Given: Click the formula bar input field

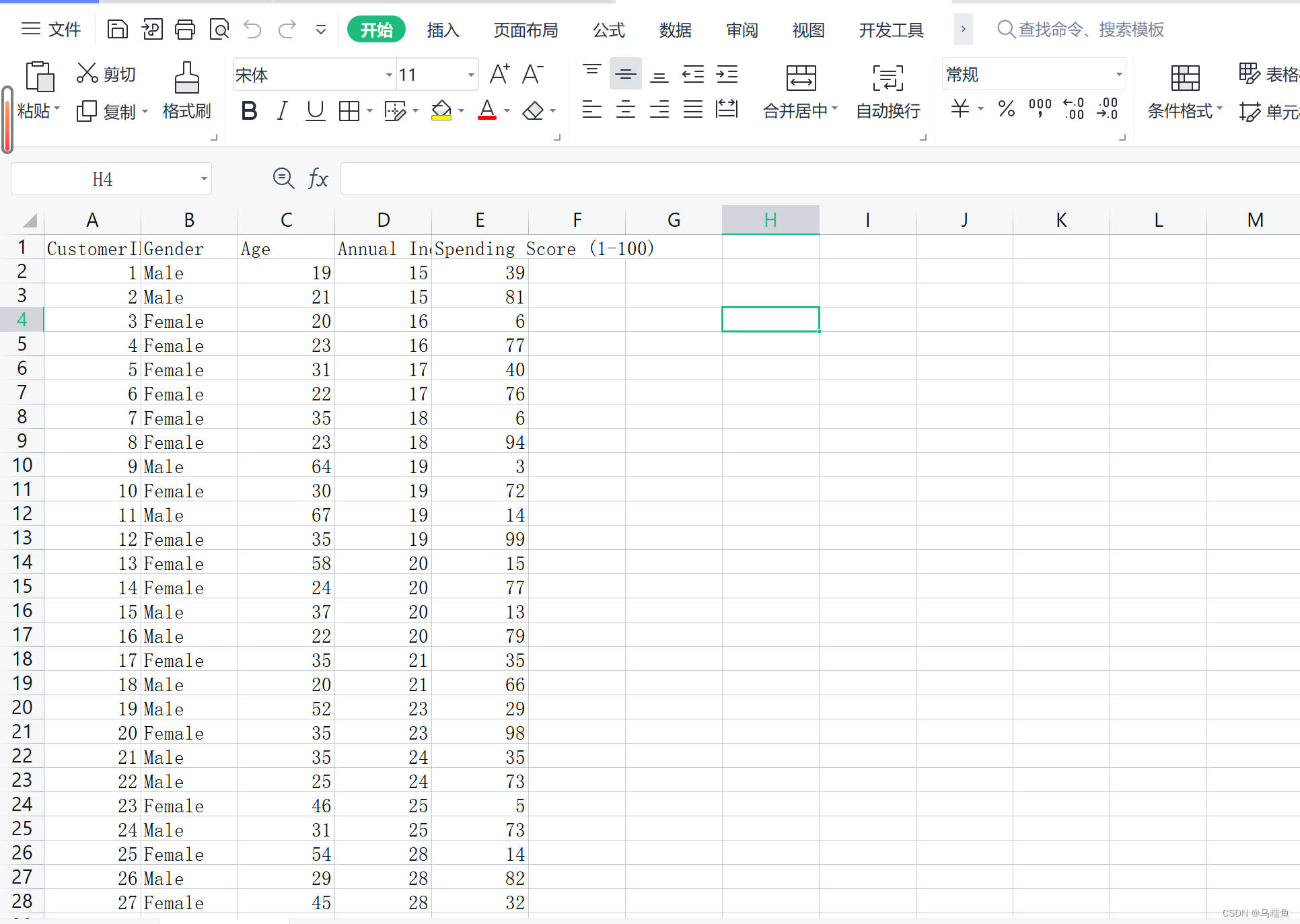Looking at the screenshot, I should [x=807, y=179].
